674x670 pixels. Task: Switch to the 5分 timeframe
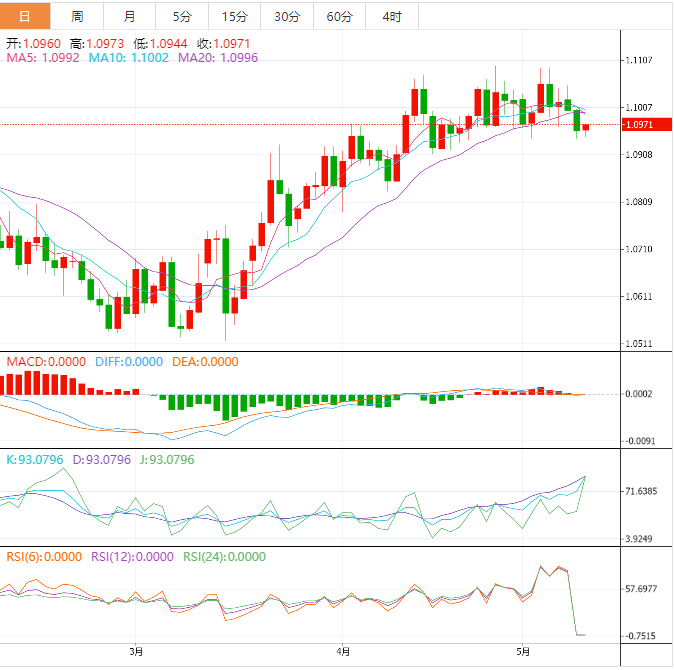(x=182, y=17)
